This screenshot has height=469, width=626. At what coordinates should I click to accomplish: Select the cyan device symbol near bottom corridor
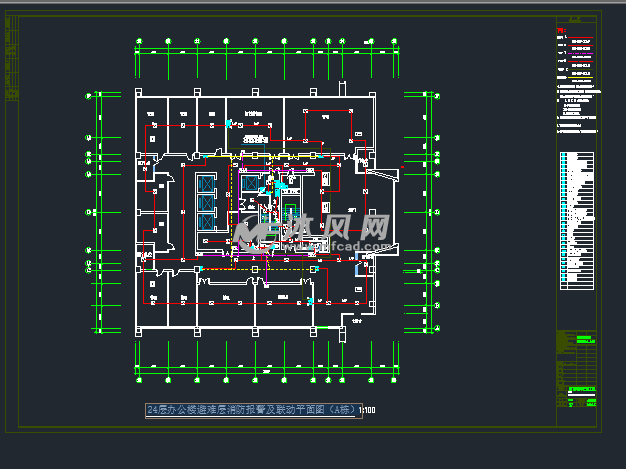point(311,300)
